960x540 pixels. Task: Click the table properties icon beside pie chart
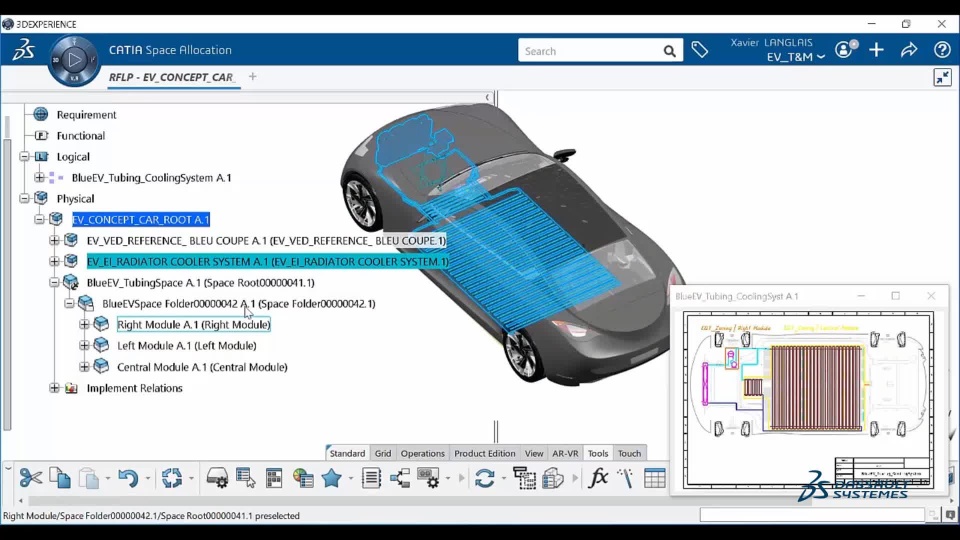pyautogui.click(x=274, y=478)
